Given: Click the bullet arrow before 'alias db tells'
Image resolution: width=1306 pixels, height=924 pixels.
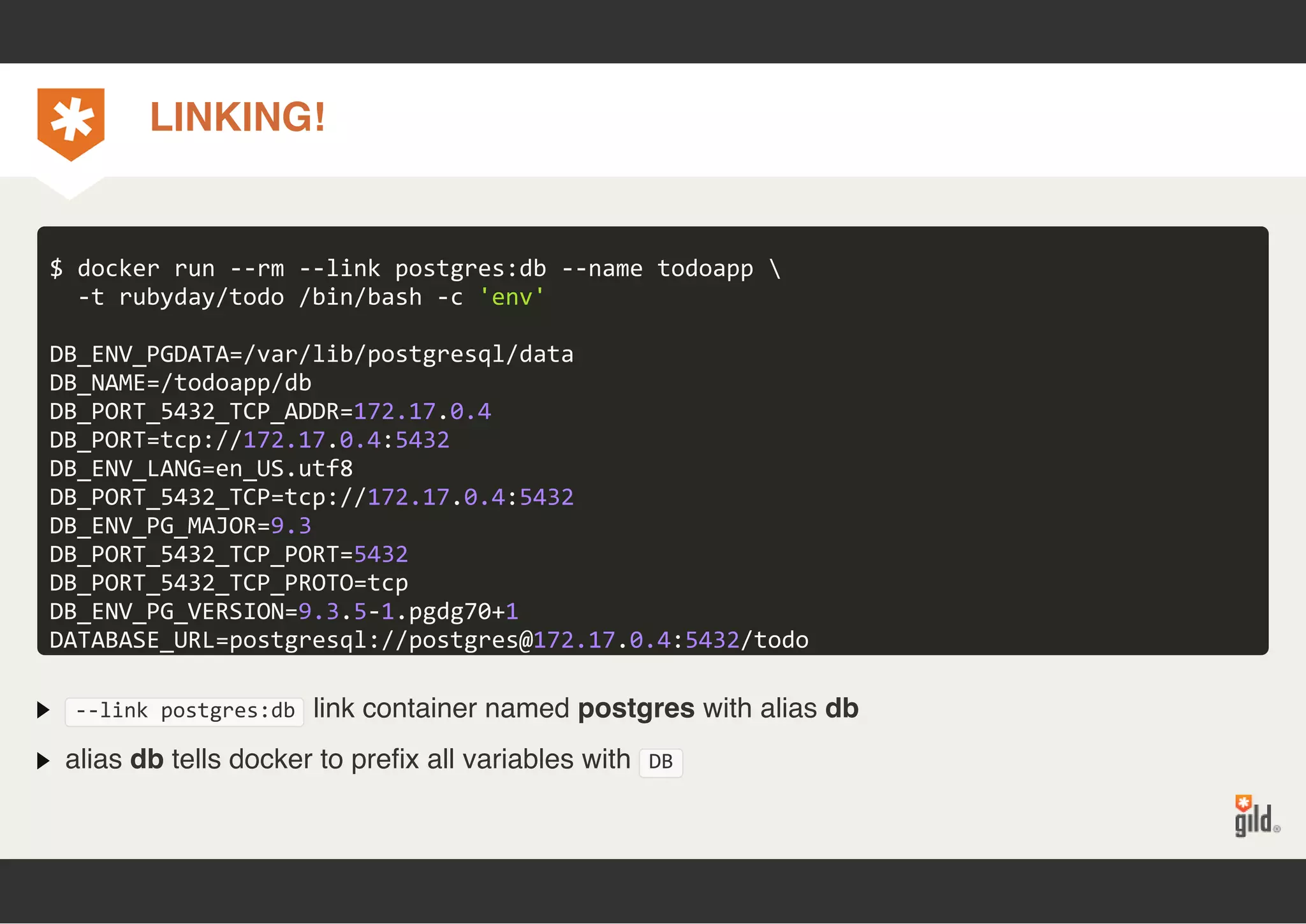Looking at the screenshot, I should 43,761.
